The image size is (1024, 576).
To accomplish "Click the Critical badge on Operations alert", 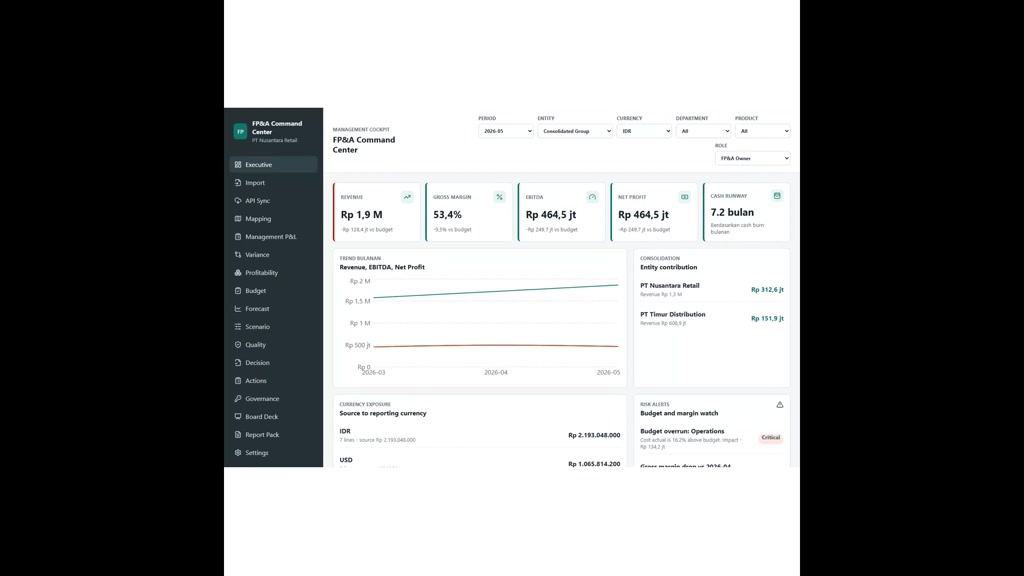I will [771, 438].
